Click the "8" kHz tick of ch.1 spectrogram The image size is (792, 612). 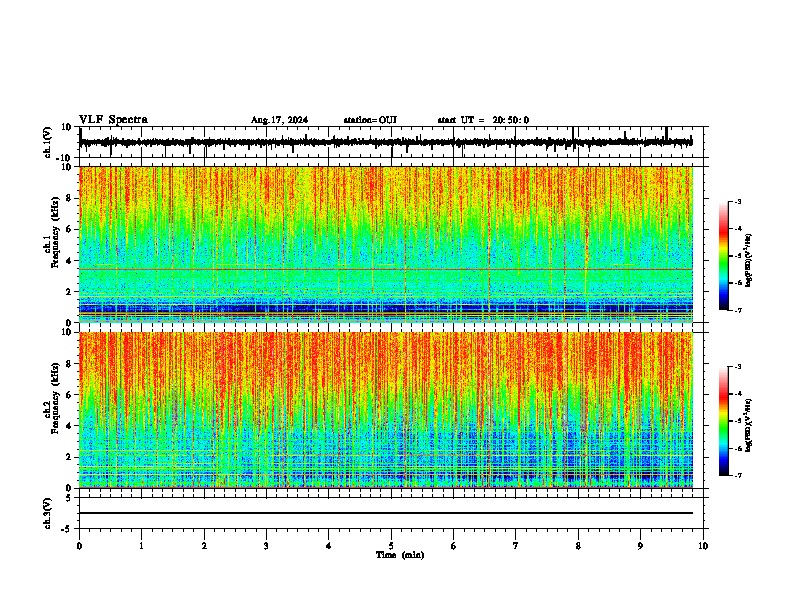click(x=69, y=198)
